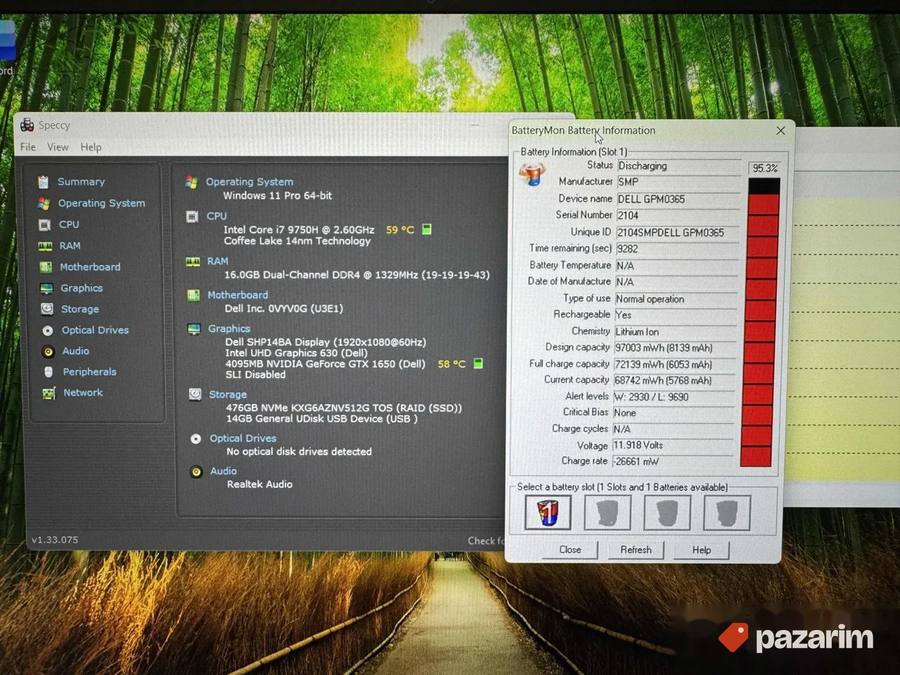Click the CPU heading link in summary
Image resolution: width=900 pixels, height=675 pixels.
[216, 216]
